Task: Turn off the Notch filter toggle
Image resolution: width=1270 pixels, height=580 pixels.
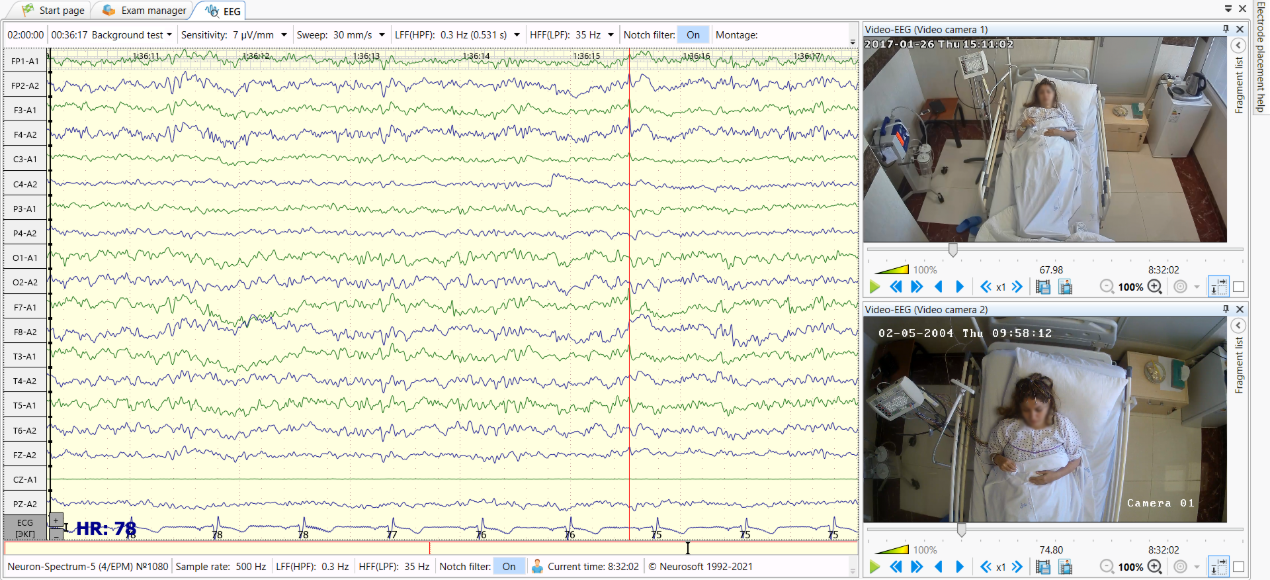Action: 693,33
